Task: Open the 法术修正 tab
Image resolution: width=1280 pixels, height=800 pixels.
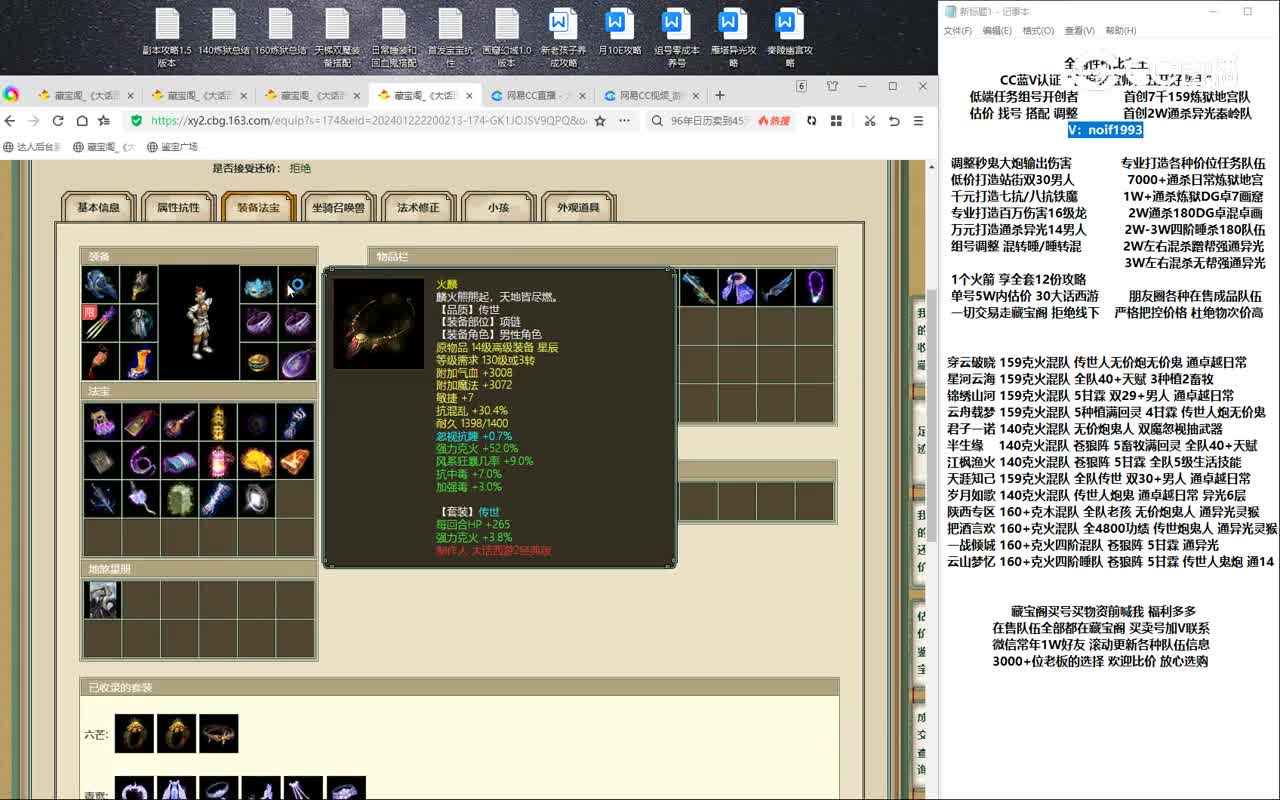Action: click(418, 207)
